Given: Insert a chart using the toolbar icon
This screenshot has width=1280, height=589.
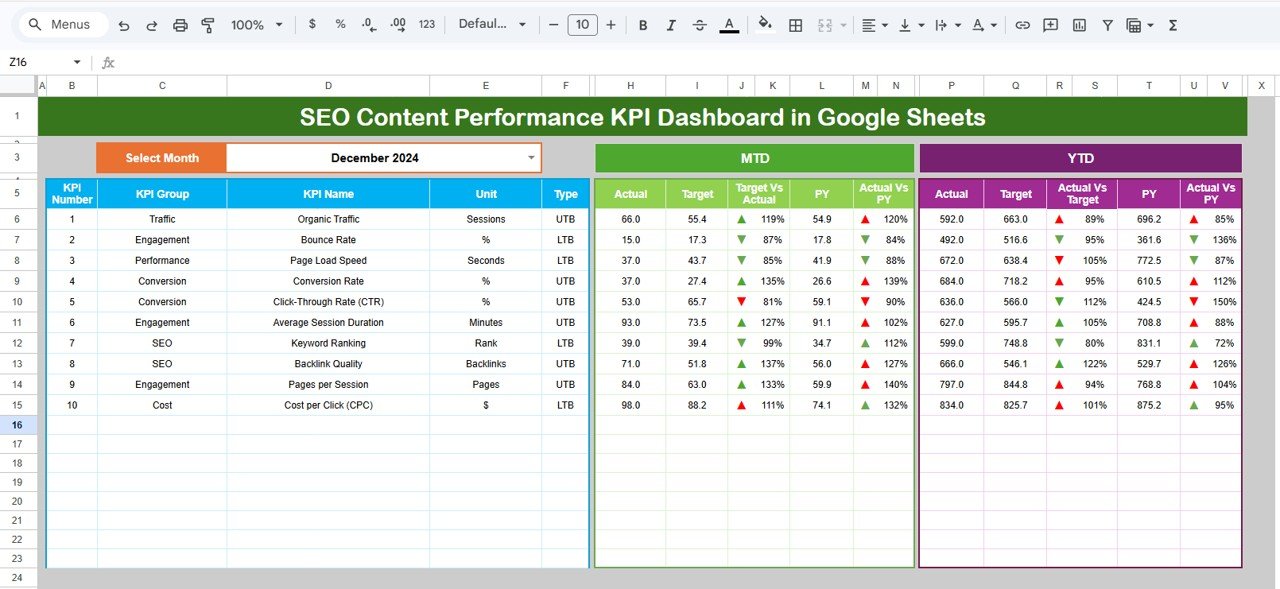Looking at the screenshot, I should click(x=1079, y=24).
